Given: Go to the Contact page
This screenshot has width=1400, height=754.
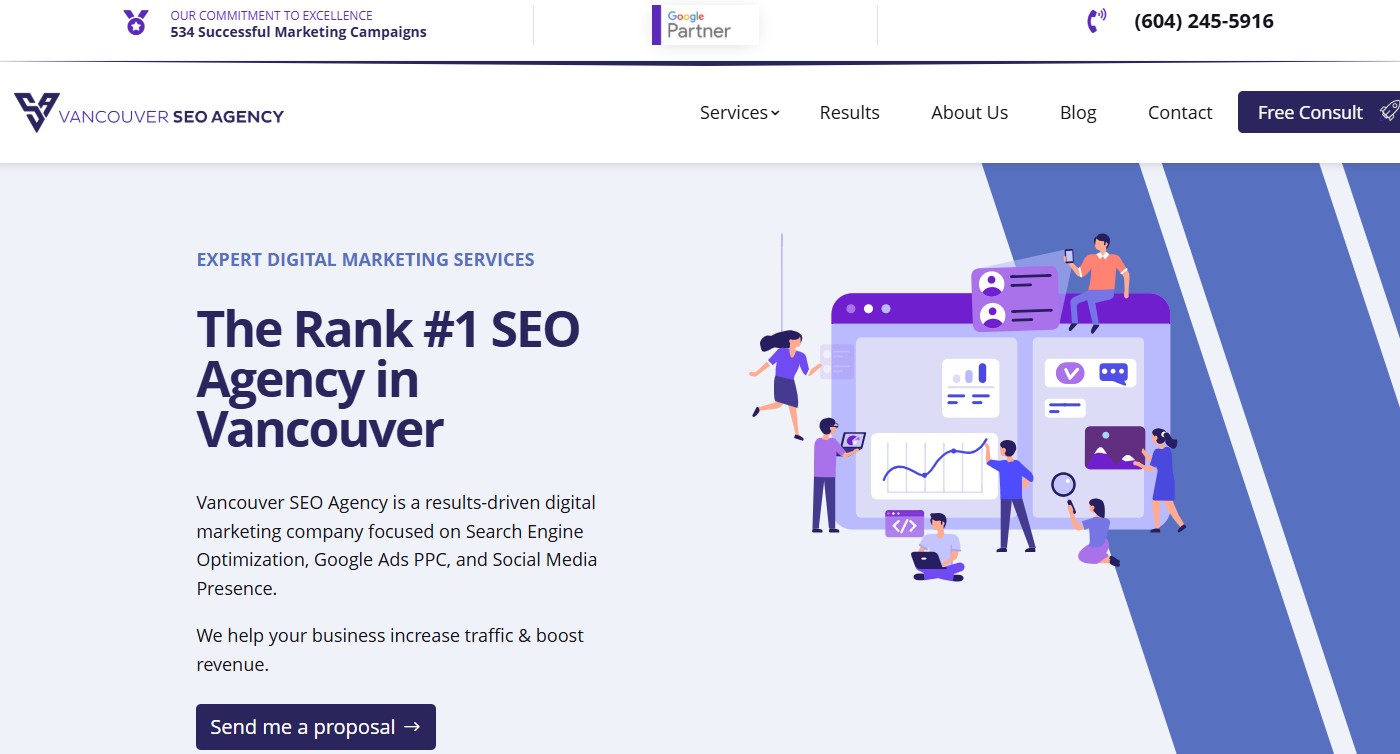Looking at the screenshot, I should pyautogui.click(x=1180, y=112).
